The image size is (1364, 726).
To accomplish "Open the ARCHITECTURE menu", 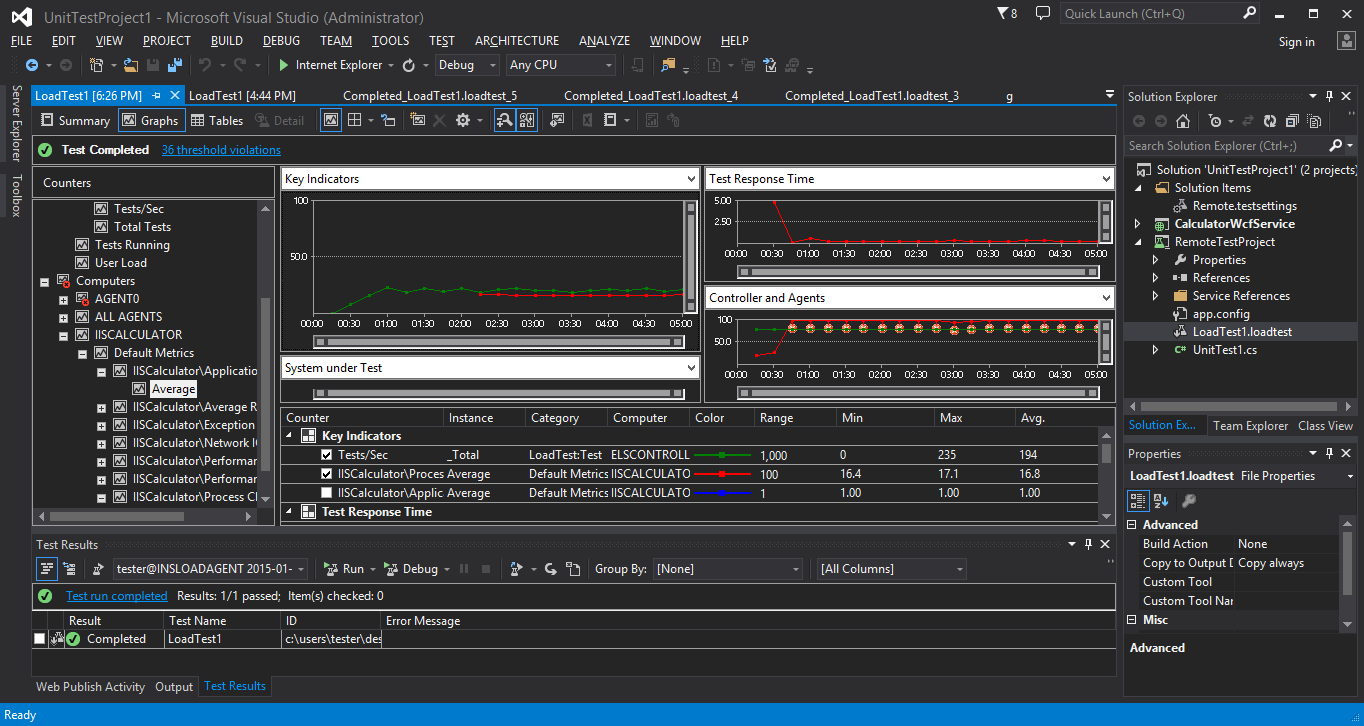I will click(x=517, y=41).
